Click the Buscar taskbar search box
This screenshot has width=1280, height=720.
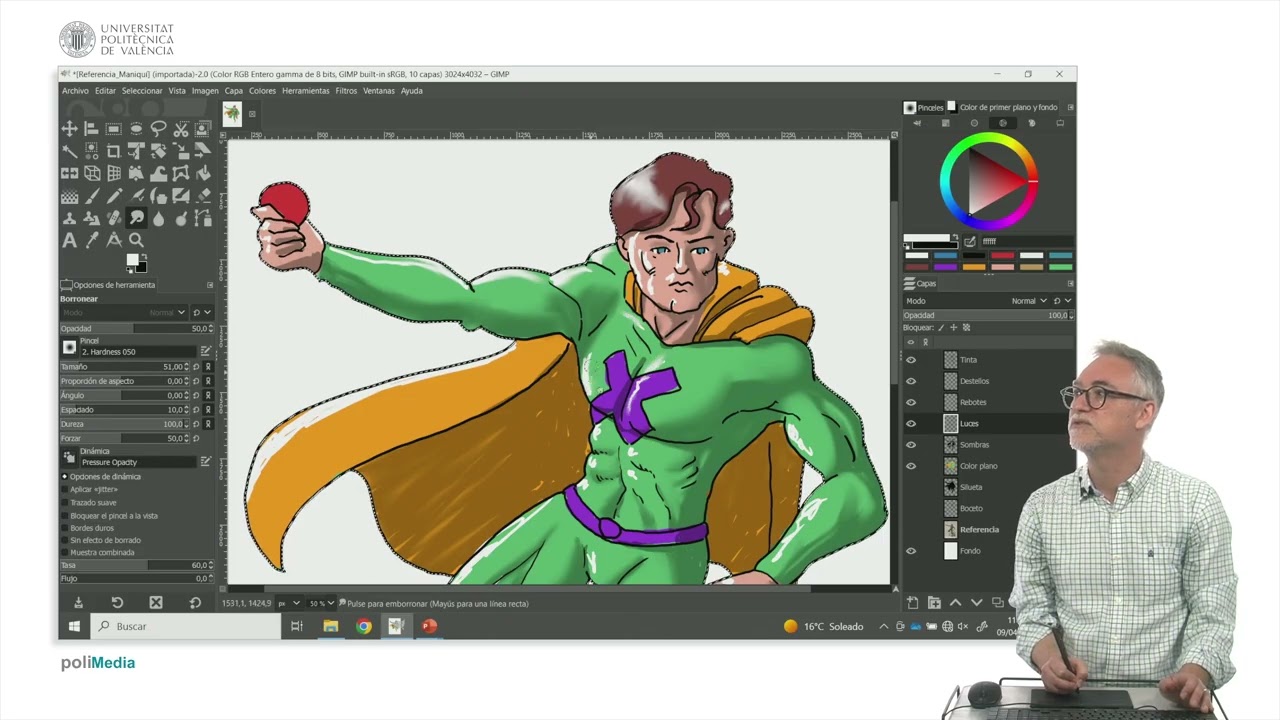[186, 626]
